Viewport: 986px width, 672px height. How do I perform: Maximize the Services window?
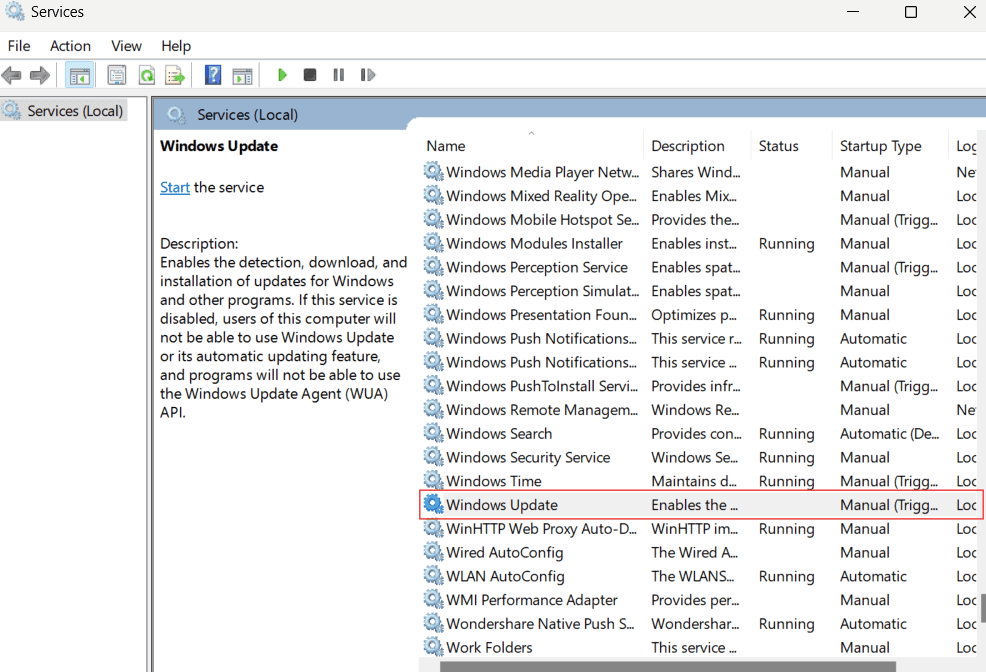911,12
